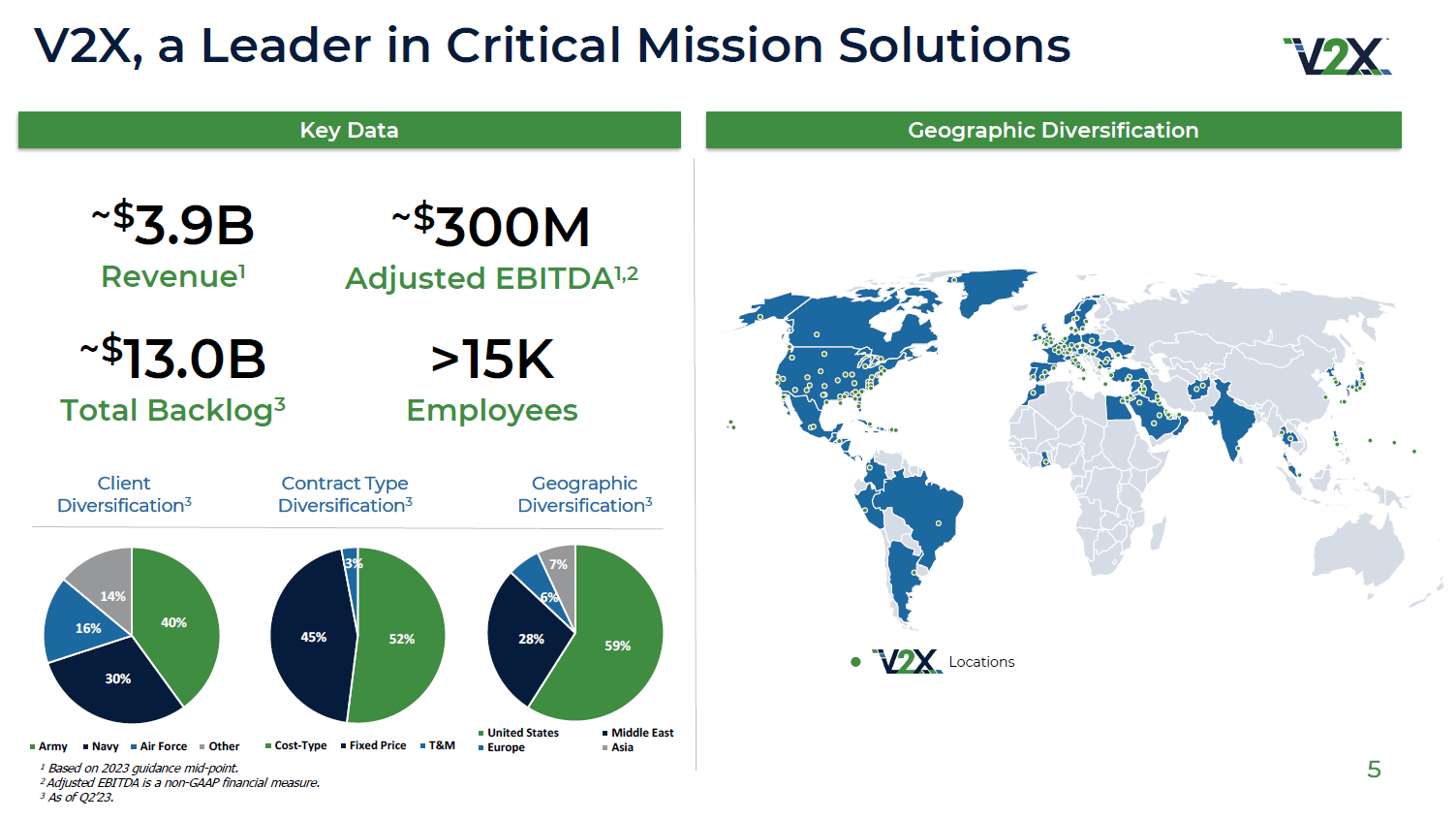
Task: Click the >15K figure
Action: click(x=492, y=359)
